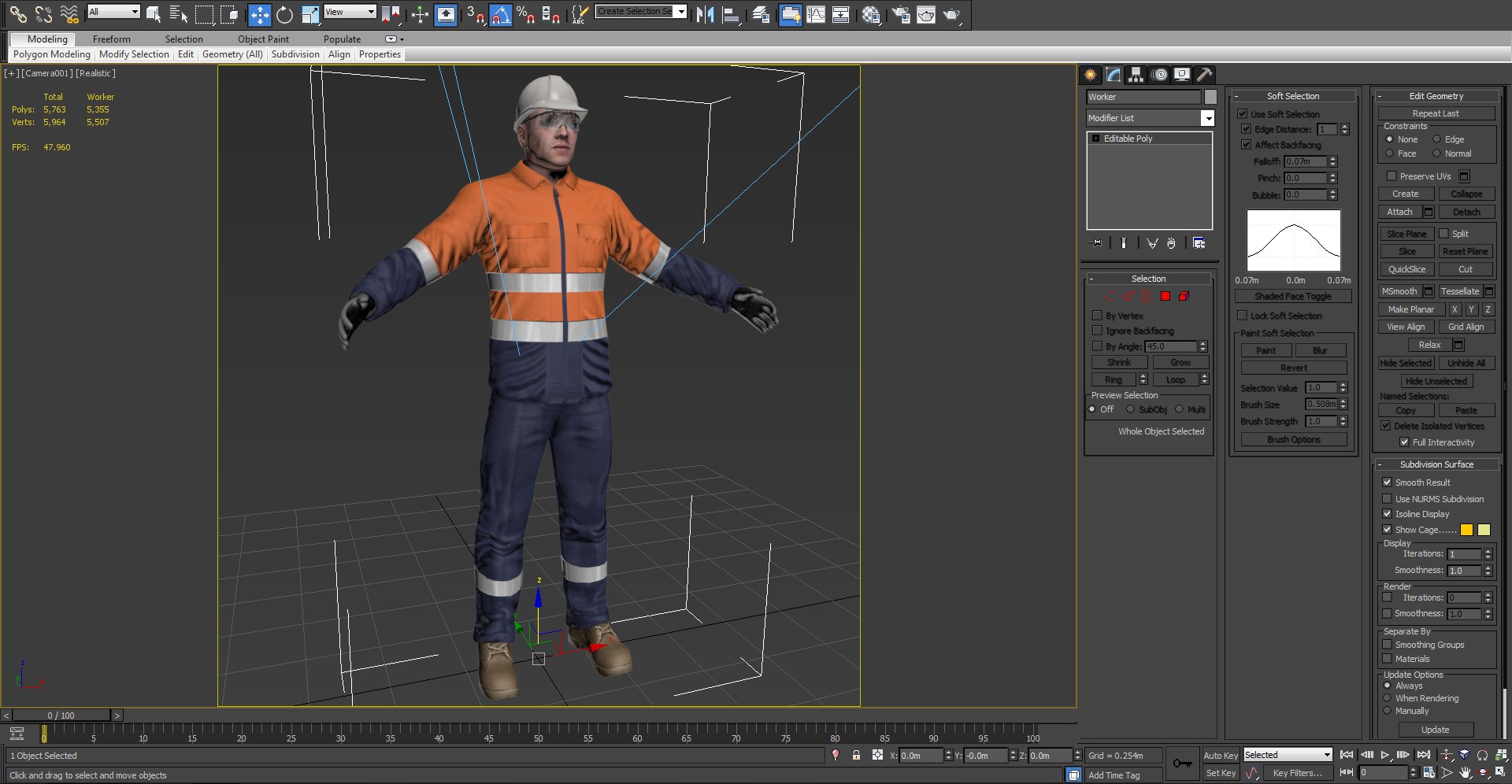The image size is (1512, 784).
Task: Enable Ignore Backfacing checkbox
Action: coord(1097,331)
